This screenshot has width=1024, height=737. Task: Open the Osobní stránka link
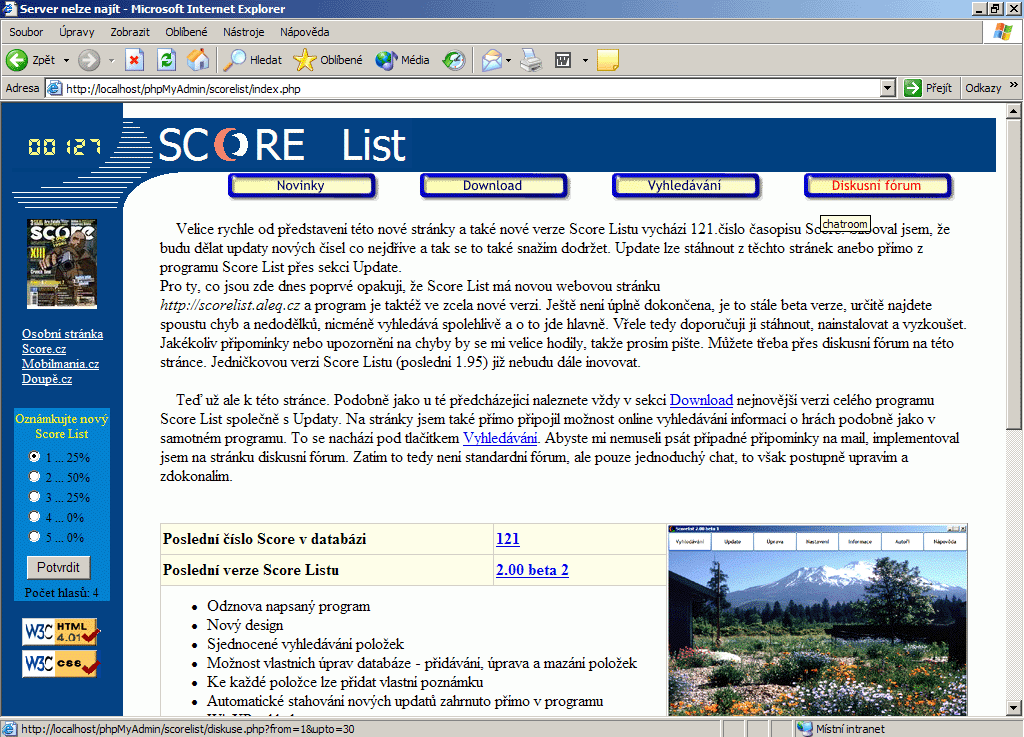(62, 334)
